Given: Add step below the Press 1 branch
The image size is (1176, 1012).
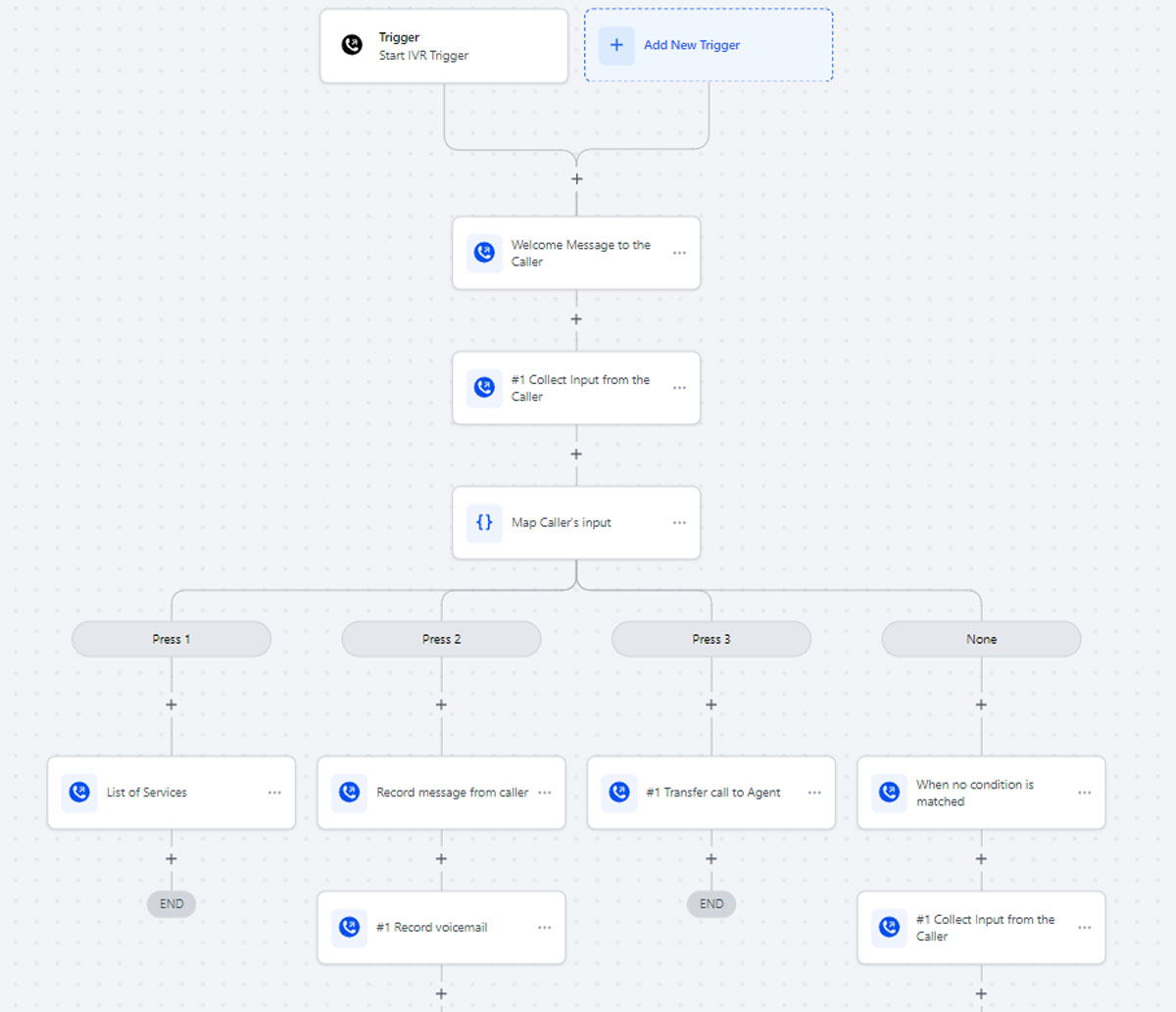Looking at the screenshot, I should tap(171, 704).
